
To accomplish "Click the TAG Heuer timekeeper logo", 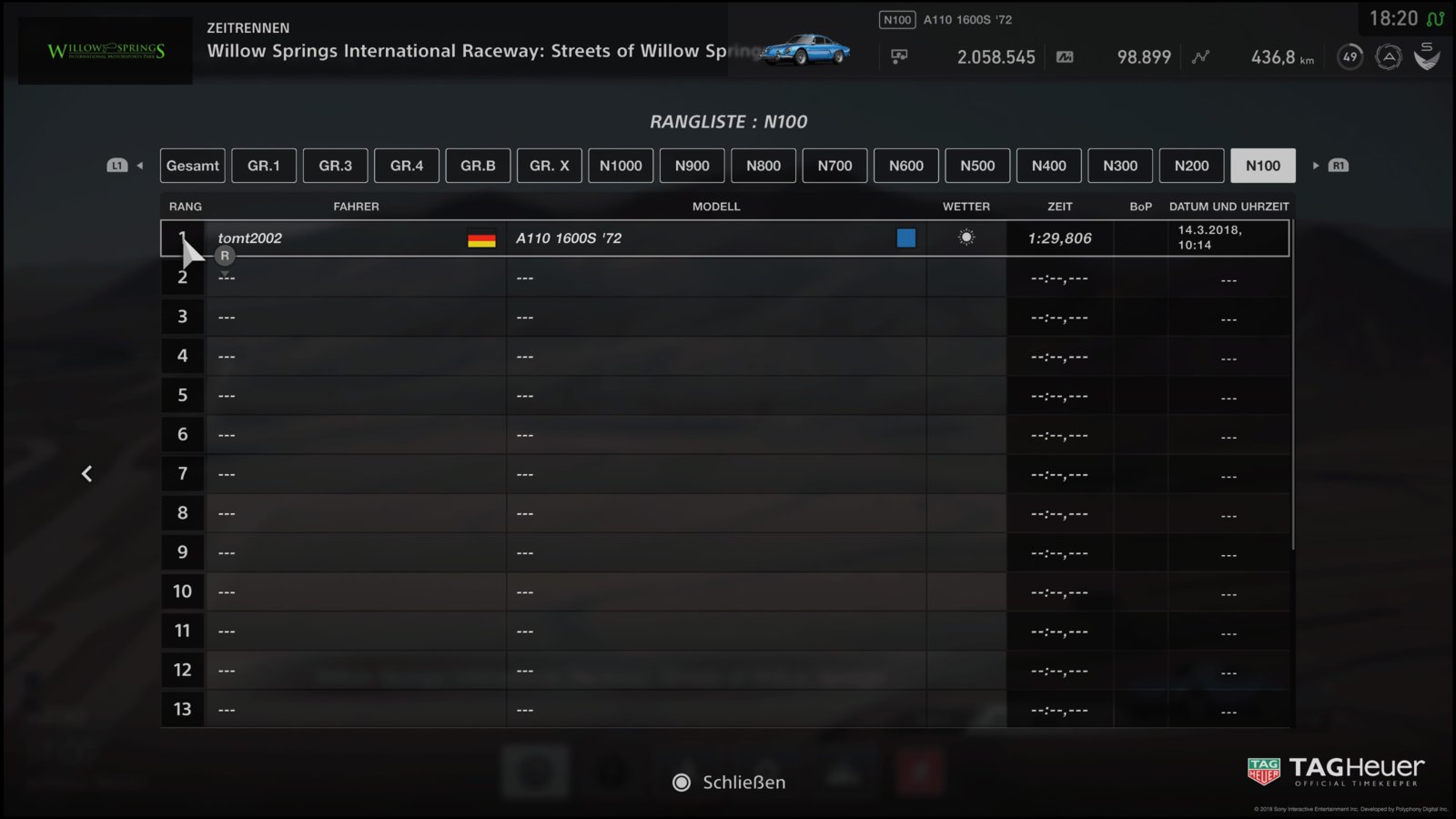I will click(x=1336, y=772).
